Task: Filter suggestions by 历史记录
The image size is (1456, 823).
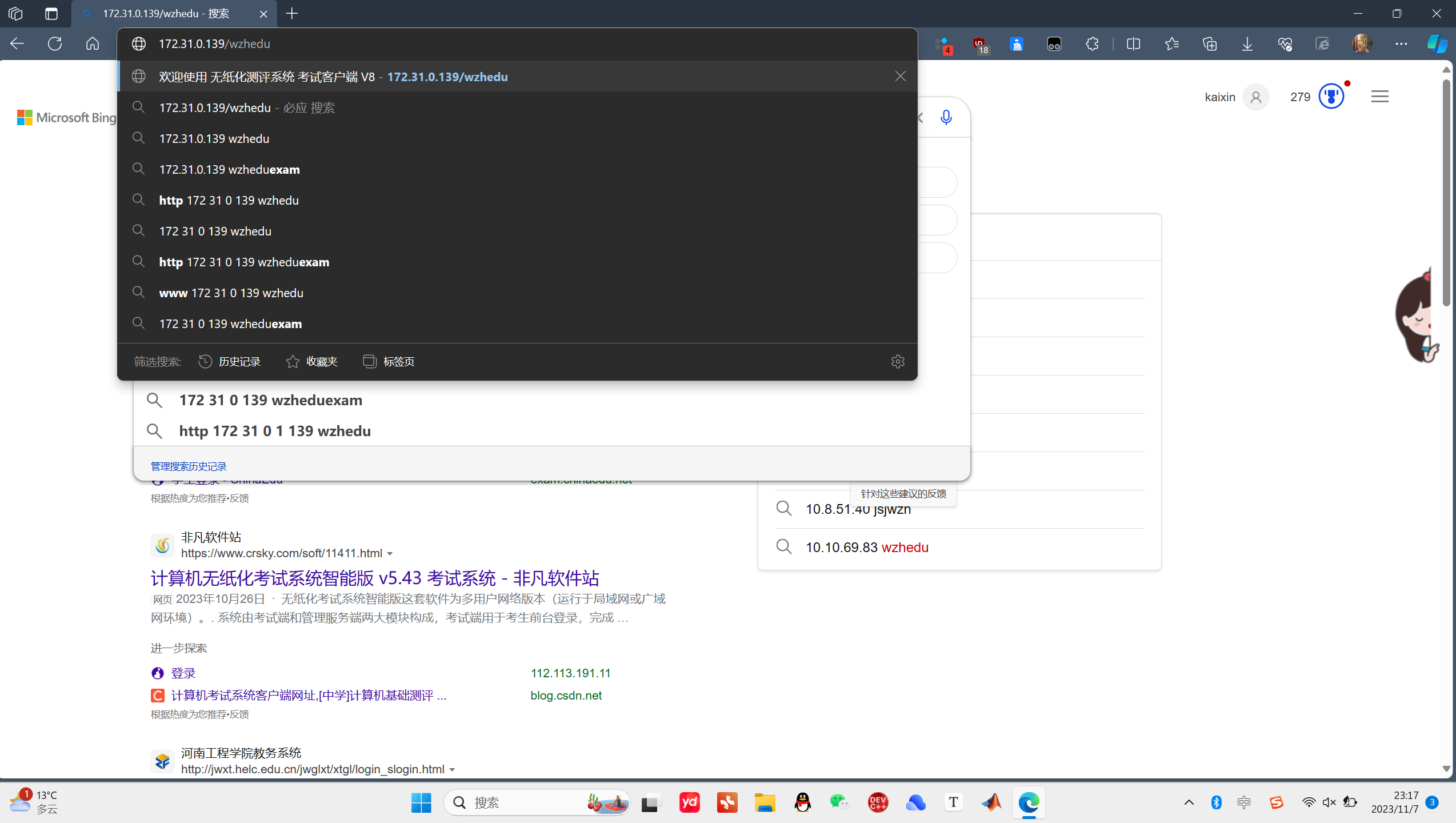Action: [230, 361]
